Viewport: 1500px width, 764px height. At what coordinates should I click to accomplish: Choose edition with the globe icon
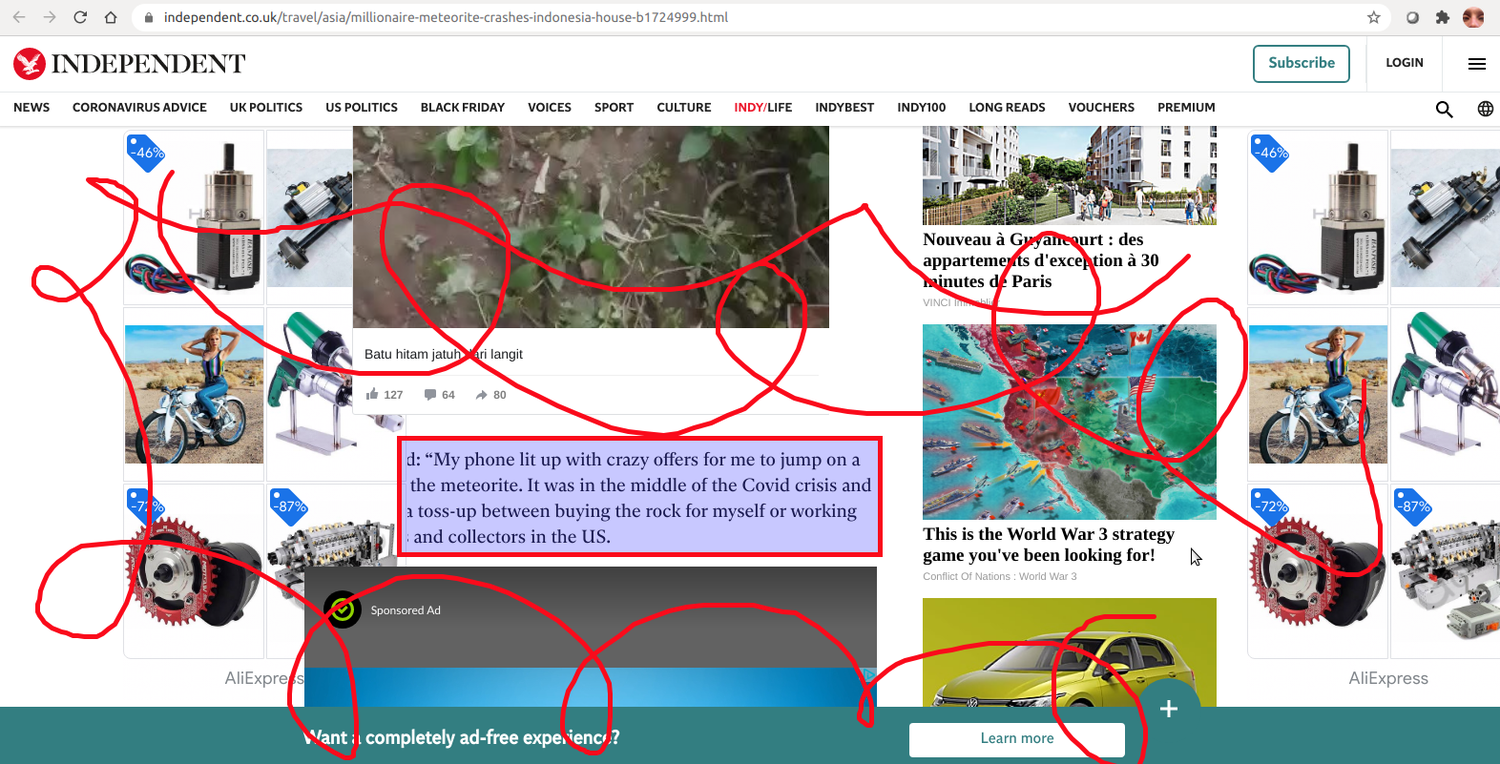tap(1485, 109)
